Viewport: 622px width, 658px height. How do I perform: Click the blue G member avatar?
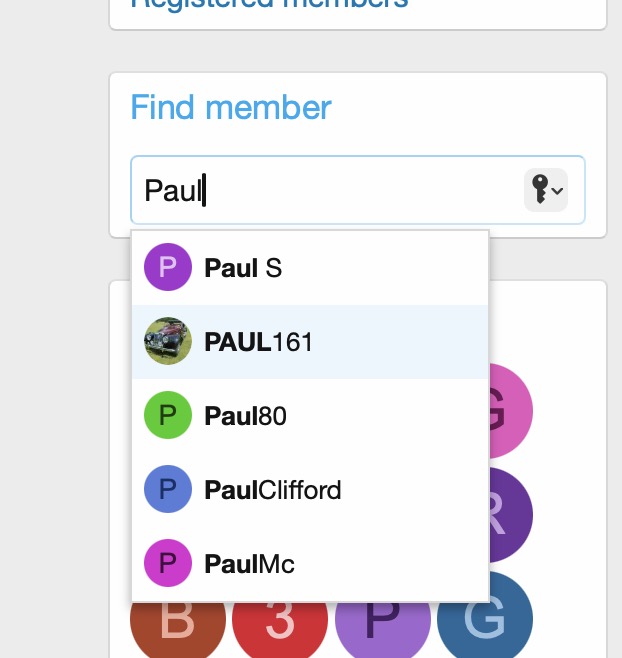click(x=485, y=620)
